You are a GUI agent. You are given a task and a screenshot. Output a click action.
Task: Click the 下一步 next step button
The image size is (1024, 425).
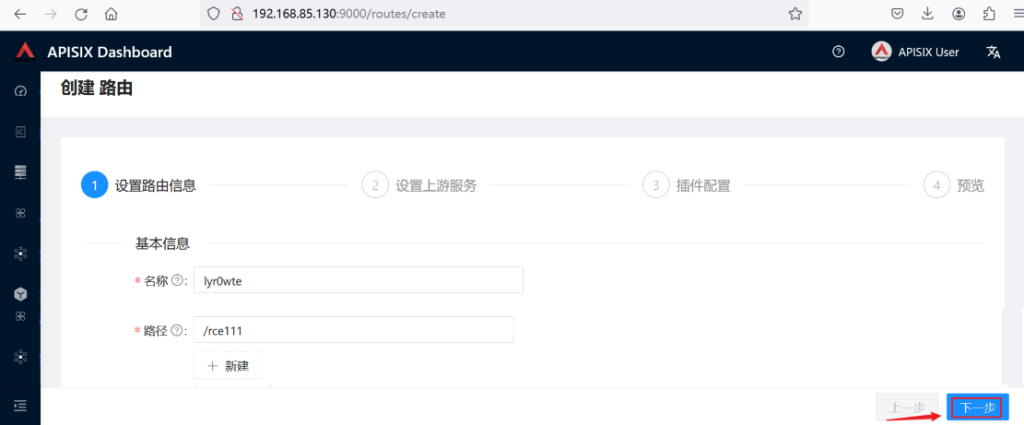click(978, 407)
